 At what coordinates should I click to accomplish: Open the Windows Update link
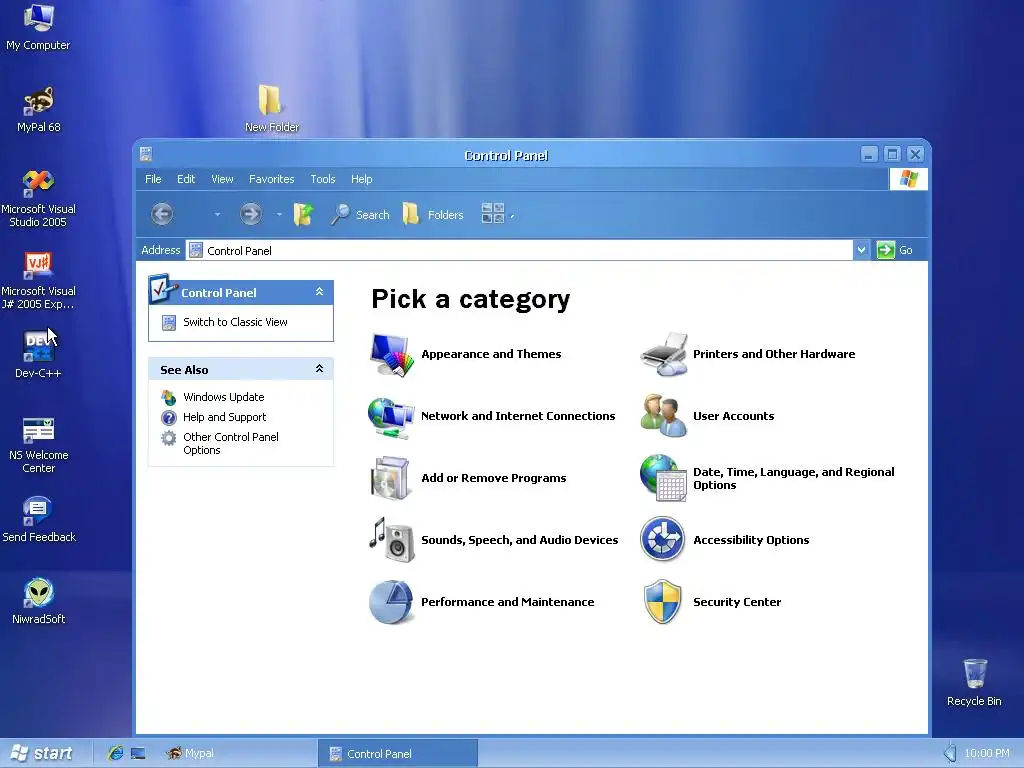223,397
